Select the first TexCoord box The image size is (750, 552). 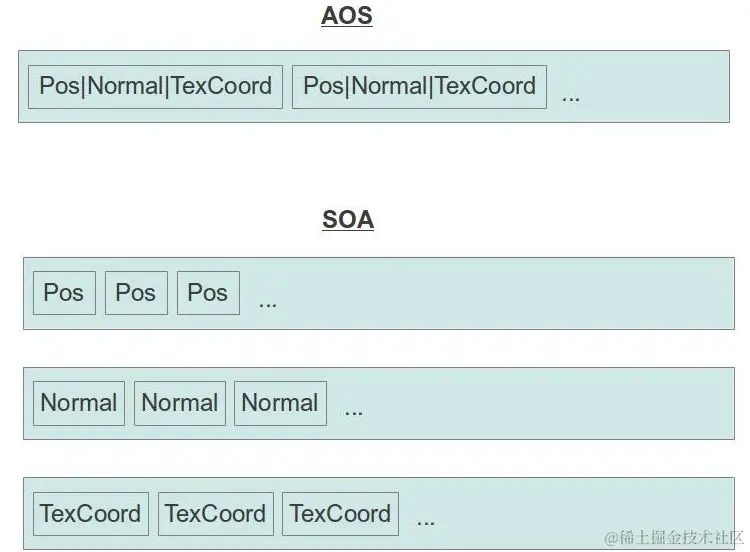click(91, 514)
